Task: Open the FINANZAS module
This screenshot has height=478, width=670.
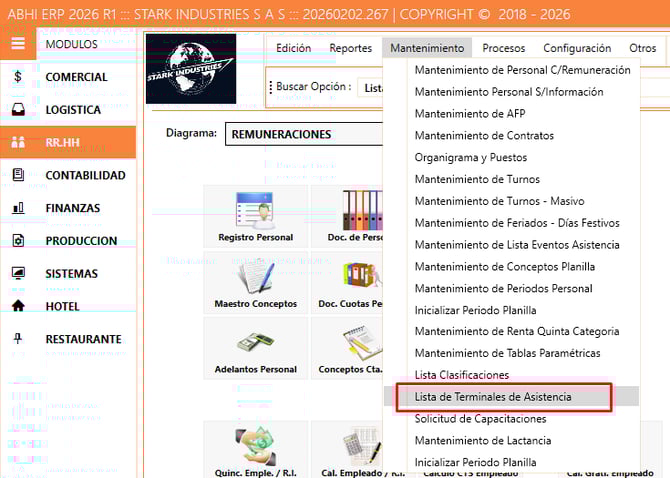Action: coord(72,208)
